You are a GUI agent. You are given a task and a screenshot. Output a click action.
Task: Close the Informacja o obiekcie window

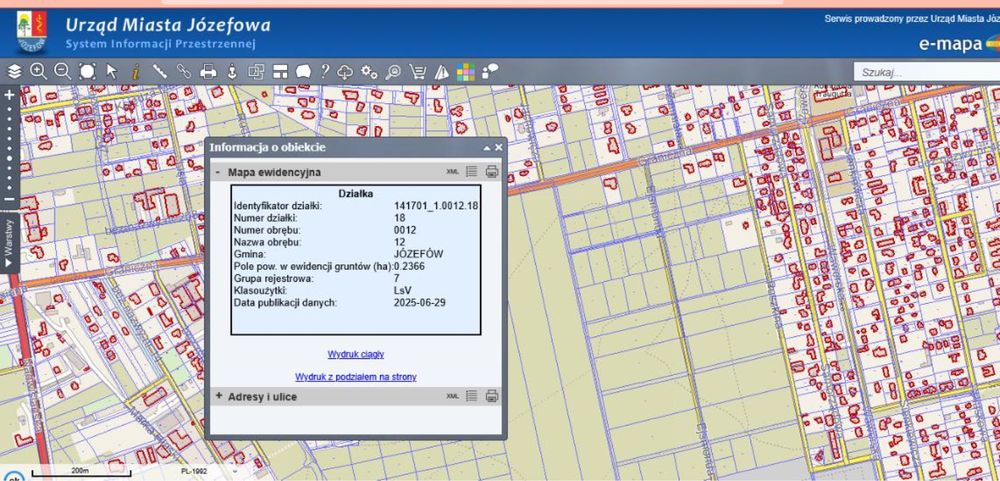499,147
